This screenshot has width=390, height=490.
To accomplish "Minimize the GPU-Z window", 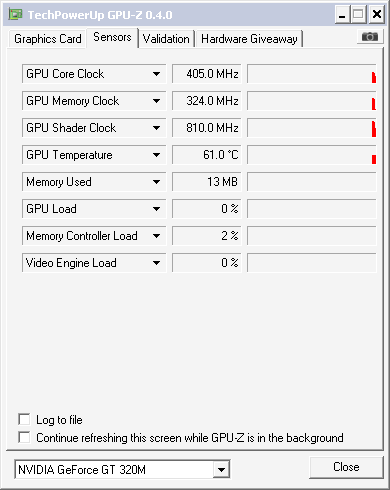I will [x=342, y=15].
